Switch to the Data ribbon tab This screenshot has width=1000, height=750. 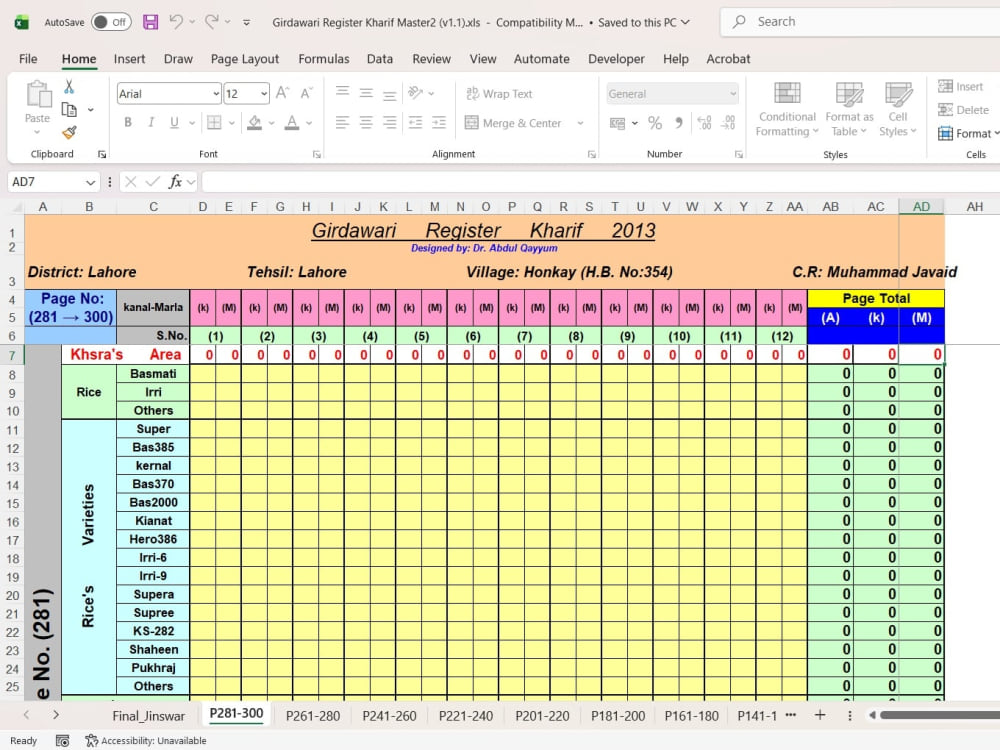(x=379, y=59)
